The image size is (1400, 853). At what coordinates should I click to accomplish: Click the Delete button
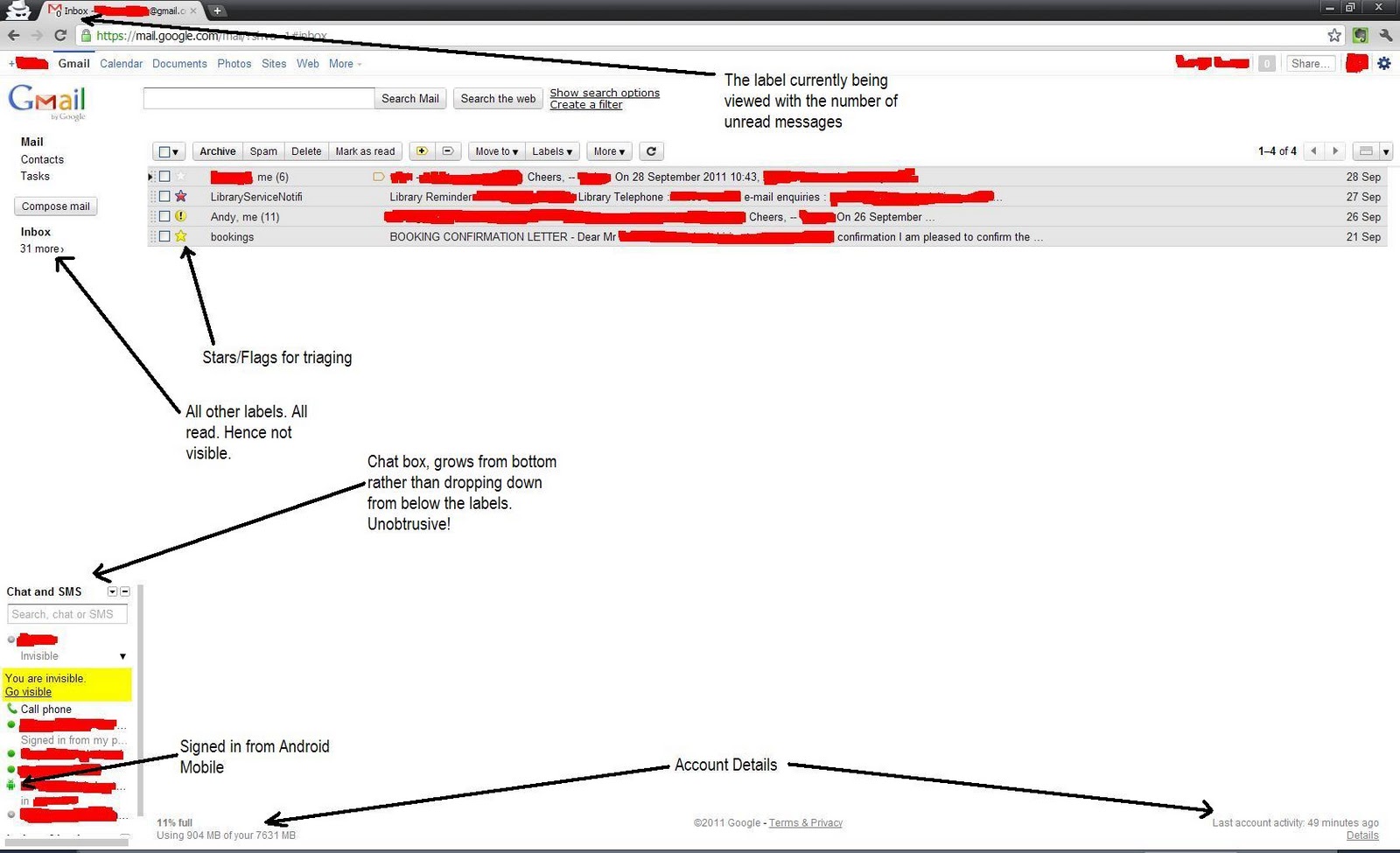(x=306, y=151)
